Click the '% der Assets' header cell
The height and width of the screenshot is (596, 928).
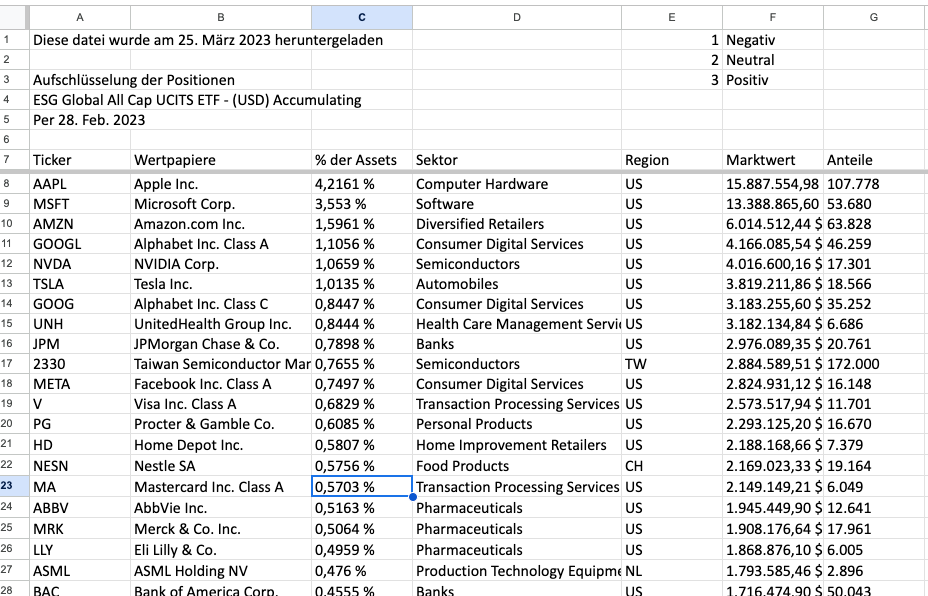[362, 160]
